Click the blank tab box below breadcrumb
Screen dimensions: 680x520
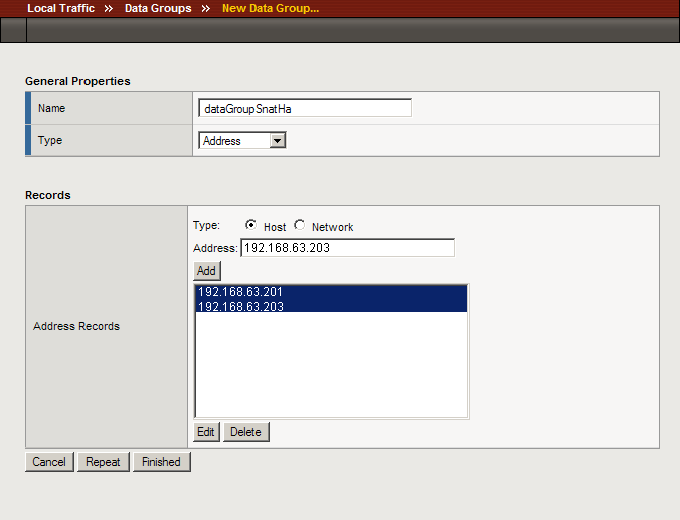pyautogui.click(x=13, y=30)
